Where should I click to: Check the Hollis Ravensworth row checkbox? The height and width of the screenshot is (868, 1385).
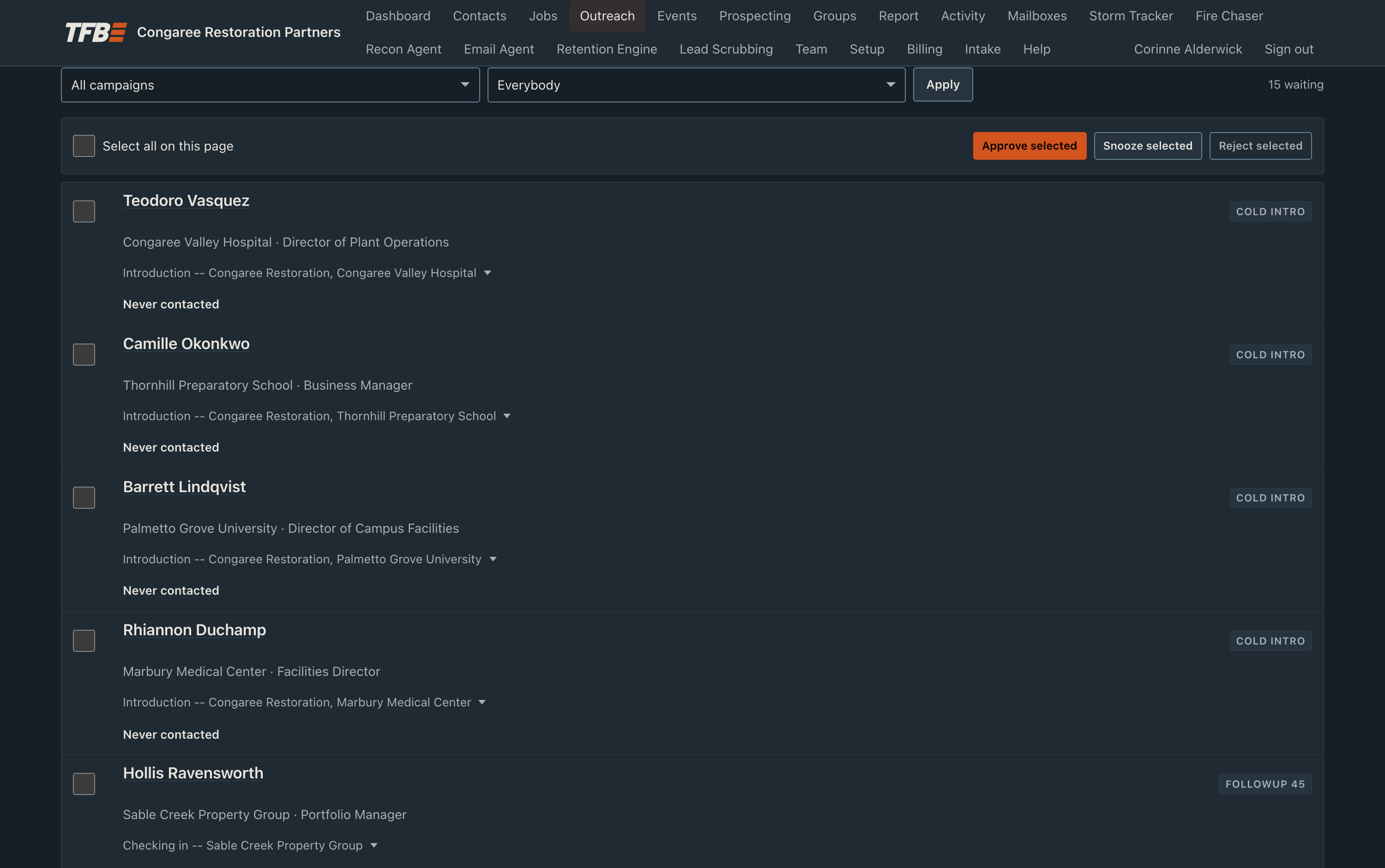point(84,784)
